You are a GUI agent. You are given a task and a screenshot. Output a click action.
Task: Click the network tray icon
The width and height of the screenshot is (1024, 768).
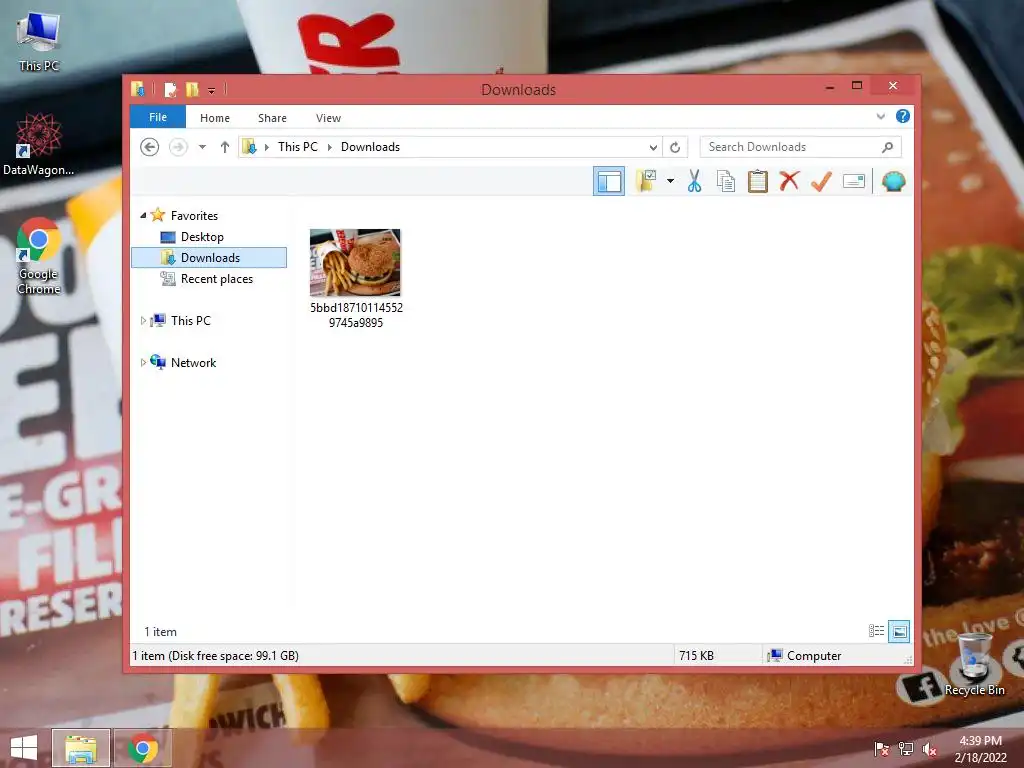[x=906, y=749]
